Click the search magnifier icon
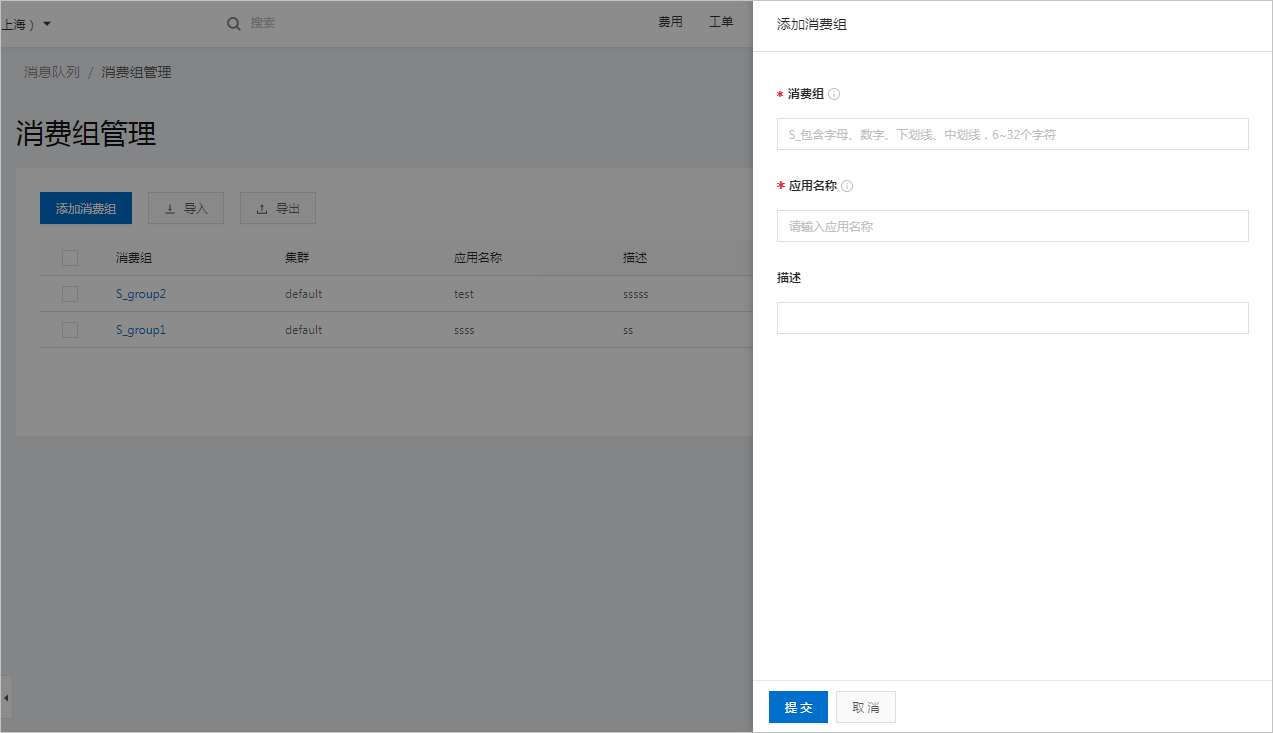This screenshot has height=733, width=1273. click(x=234, y=23)
